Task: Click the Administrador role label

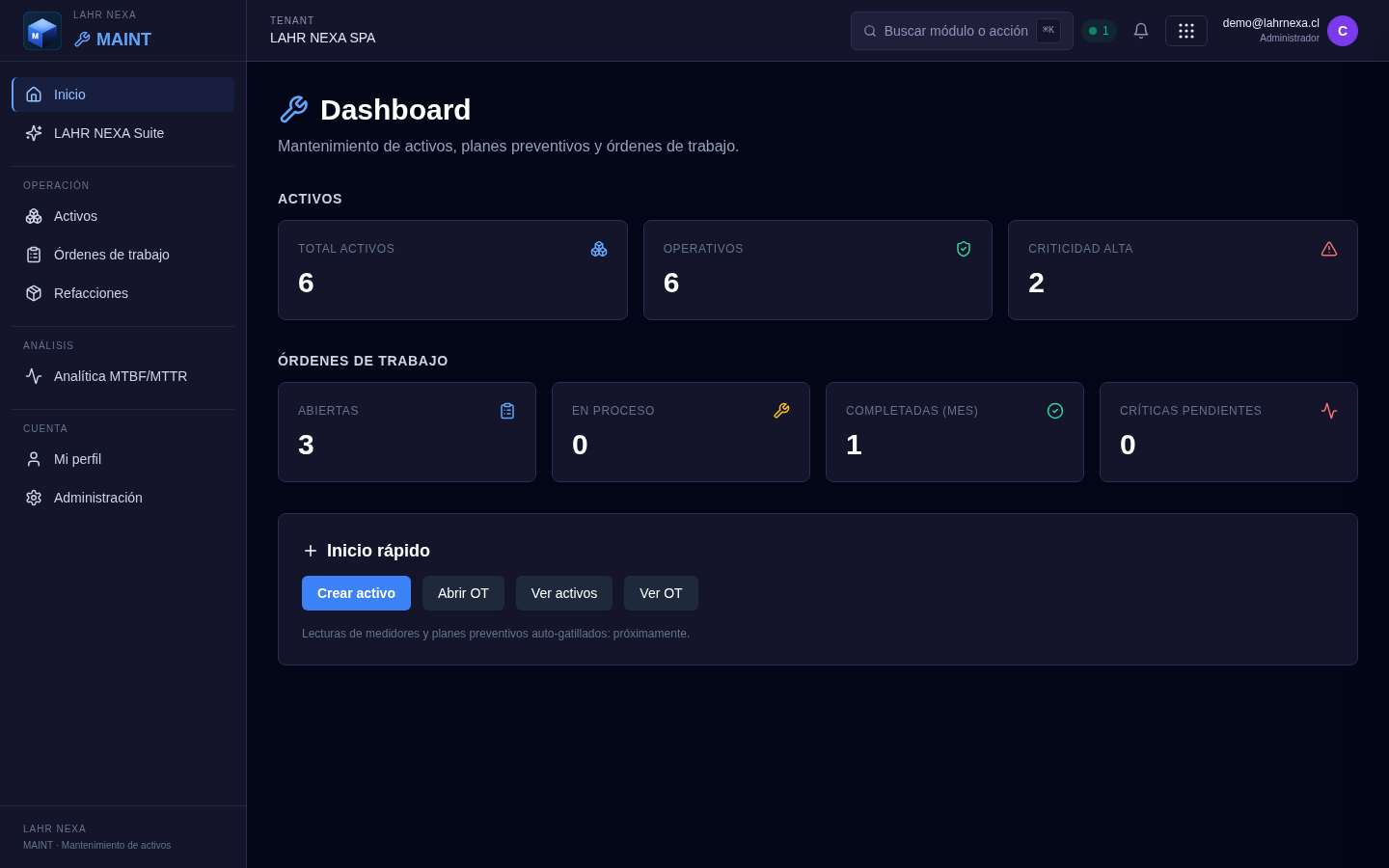Action: [1290, 39]
